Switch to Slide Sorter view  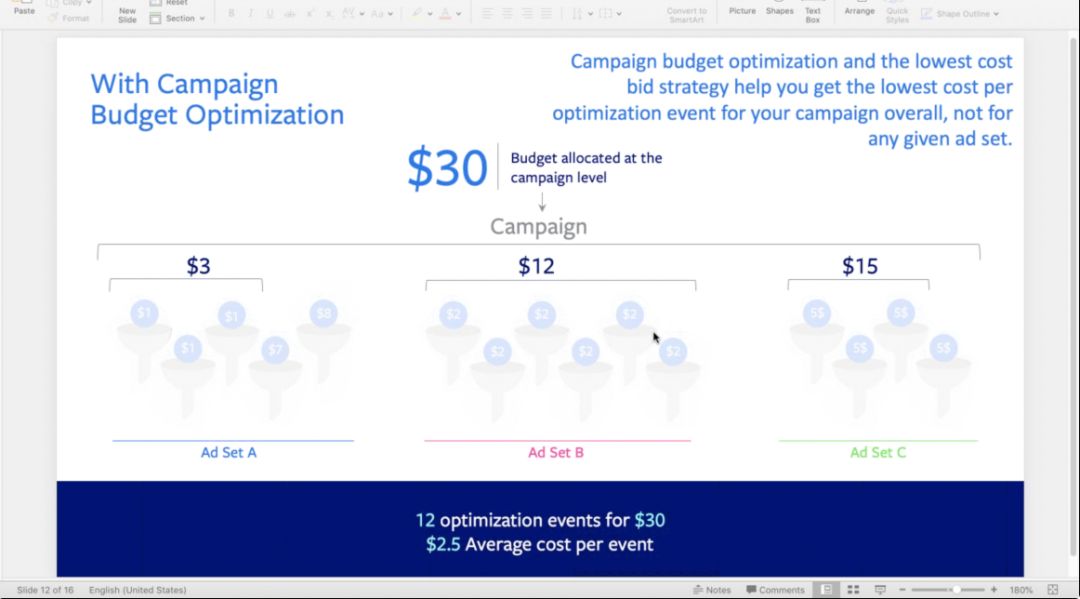(853, 590)
